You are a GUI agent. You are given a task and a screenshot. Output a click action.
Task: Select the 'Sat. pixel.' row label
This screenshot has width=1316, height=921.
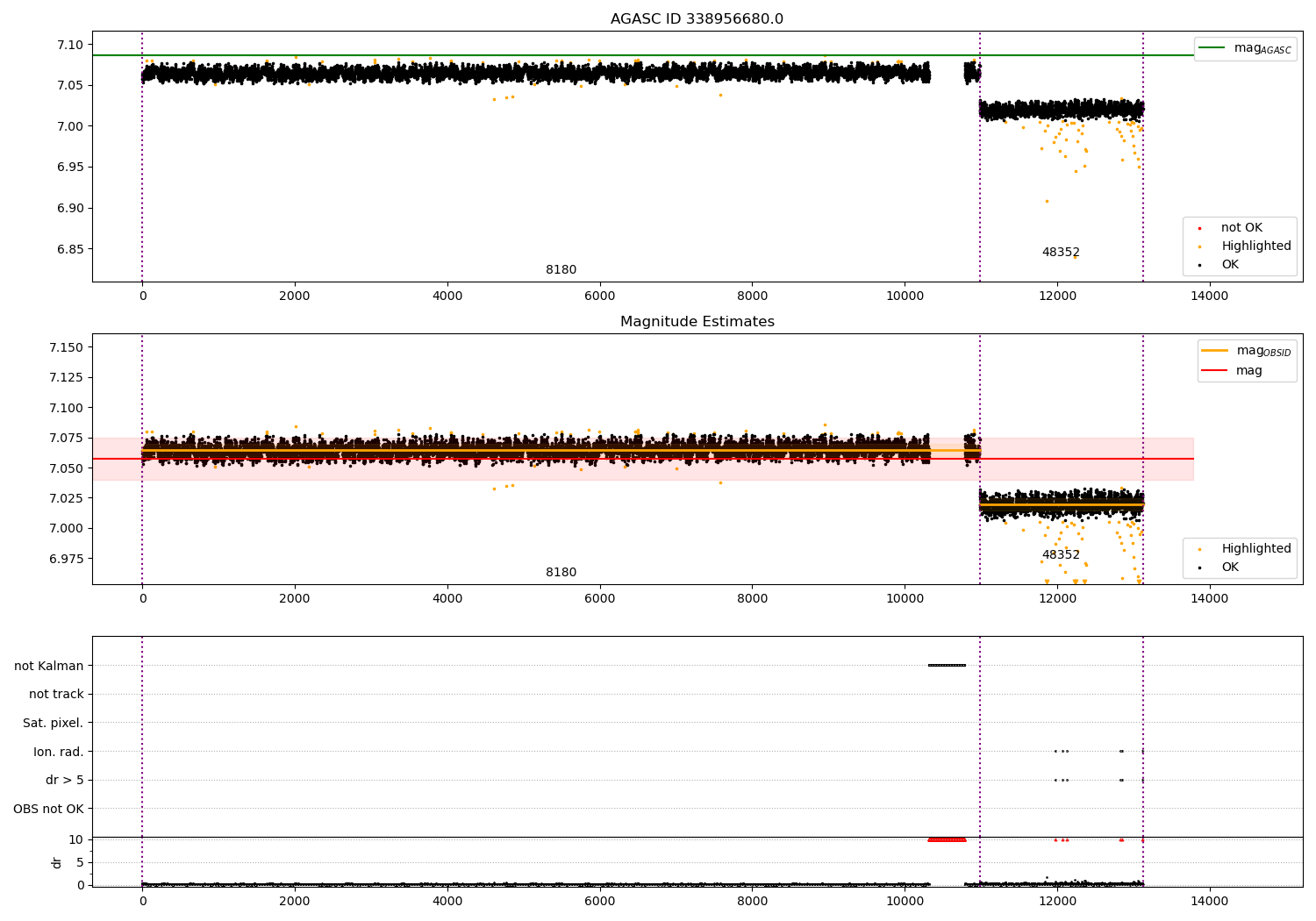pos(53,723)
